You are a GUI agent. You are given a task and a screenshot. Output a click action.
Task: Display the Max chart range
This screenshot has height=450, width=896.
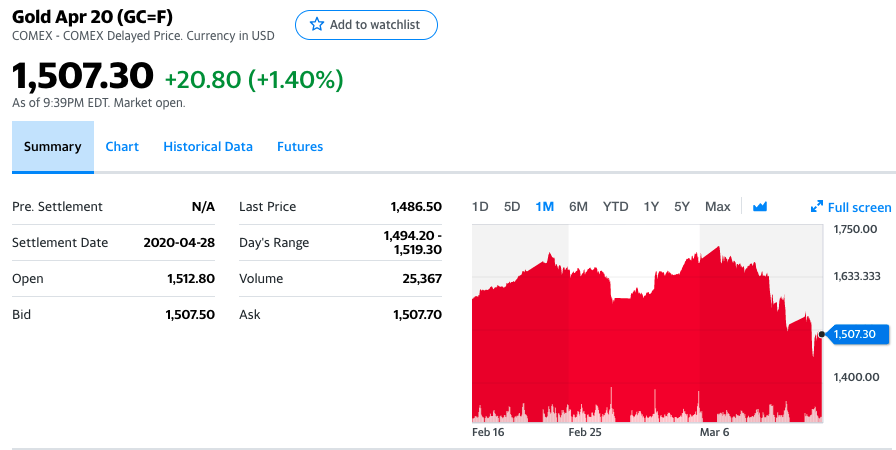(717, 207)
